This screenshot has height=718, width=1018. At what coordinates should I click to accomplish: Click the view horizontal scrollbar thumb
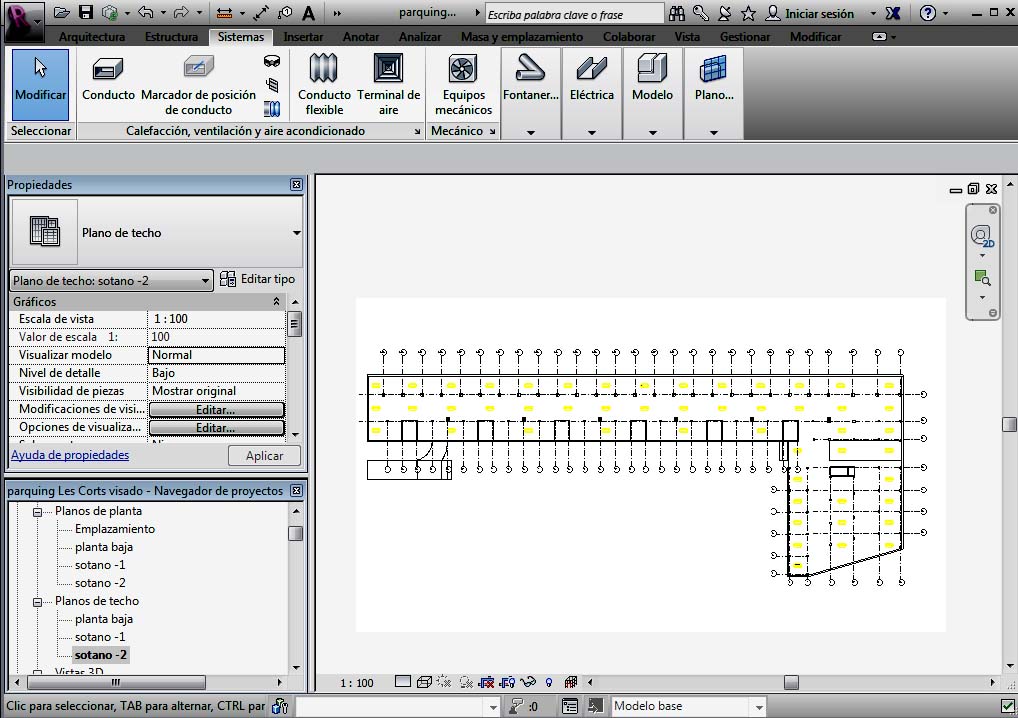791,682
